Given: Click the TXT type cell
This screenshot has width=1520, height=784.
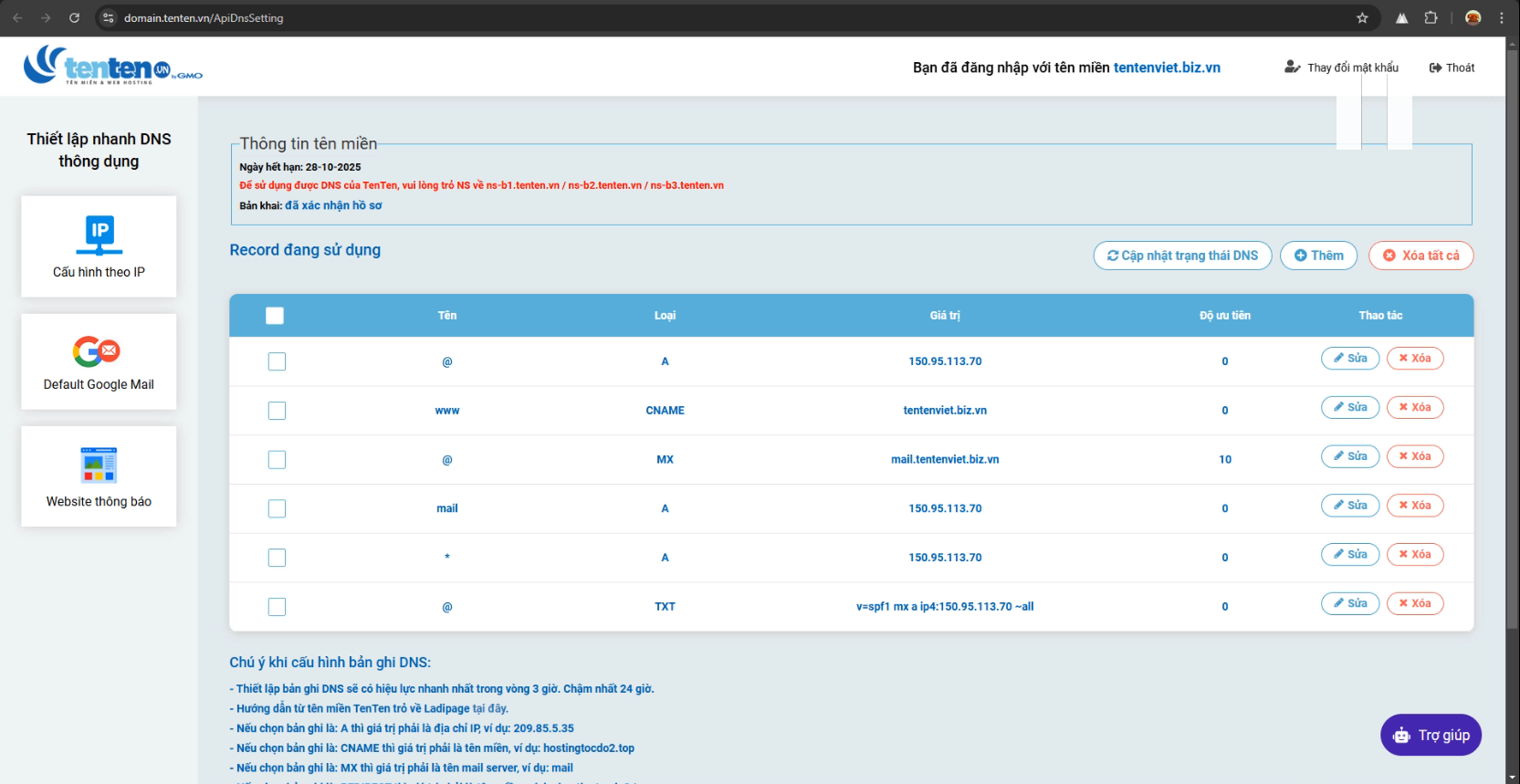Looking at the screenshot, I should tap(665, 607).
